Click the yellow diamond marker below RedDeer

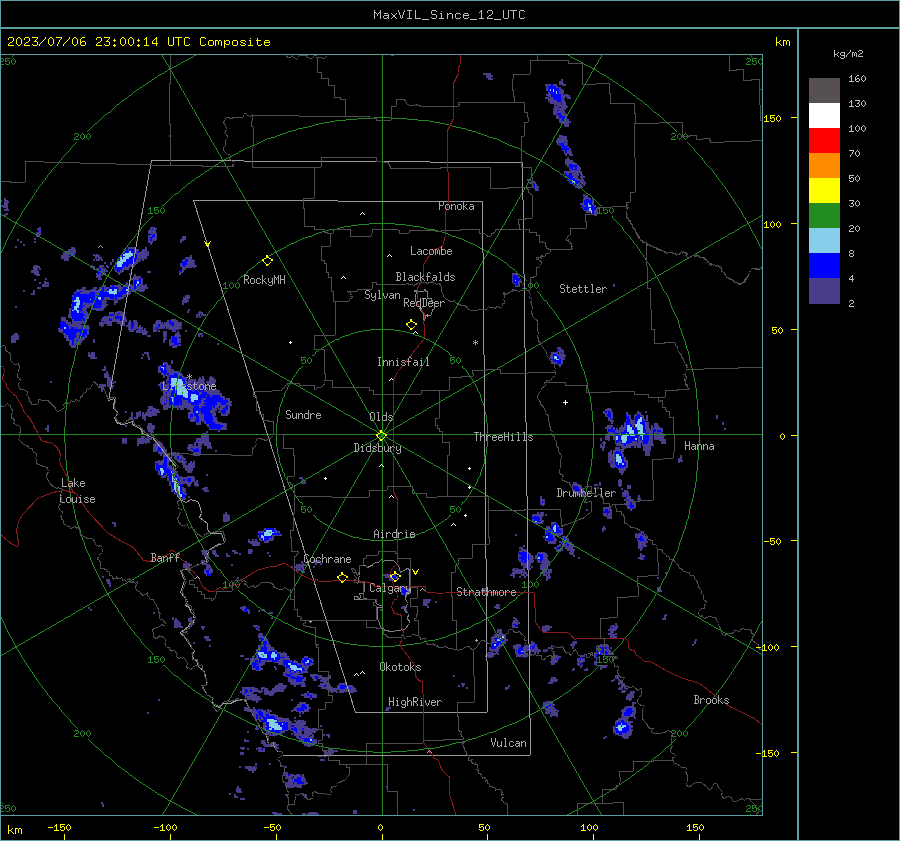click(411, 324)
